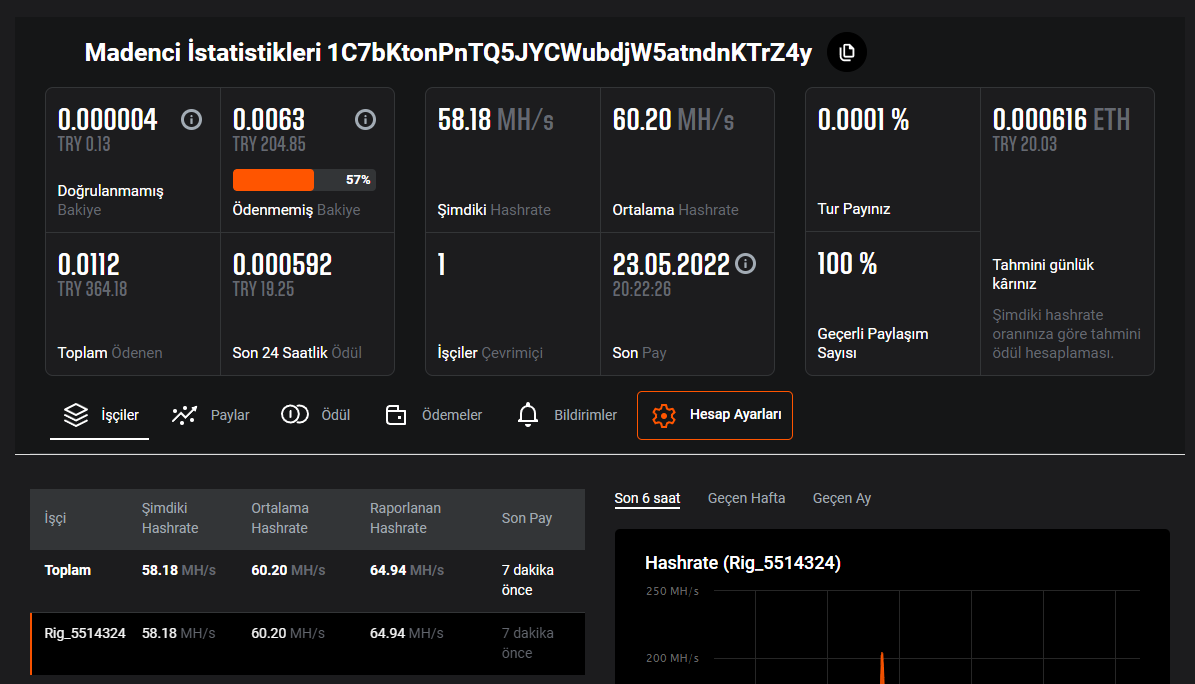
Task: Sort workers by Son Pay column
Action: [527, 518]
